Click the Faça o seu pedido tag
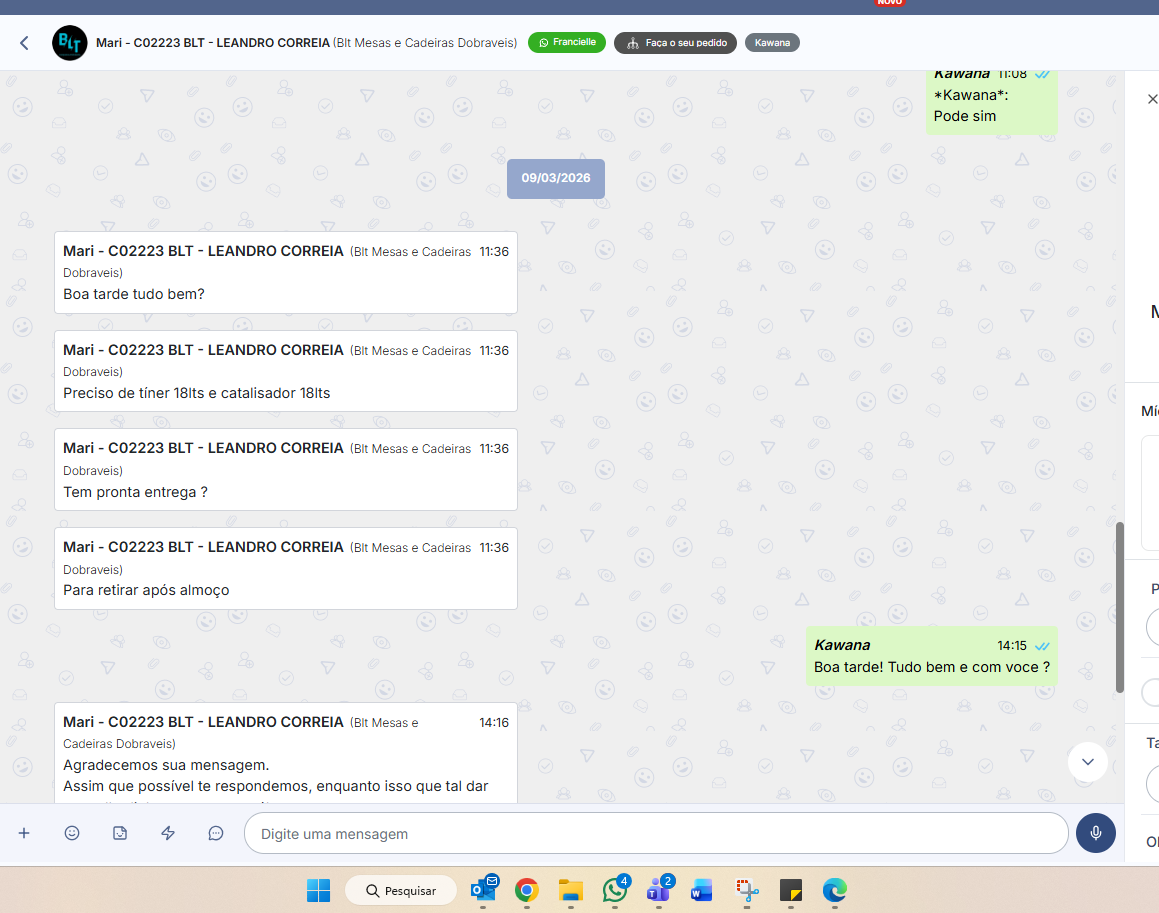The image size is (1159, 913). tap(675, 43)
